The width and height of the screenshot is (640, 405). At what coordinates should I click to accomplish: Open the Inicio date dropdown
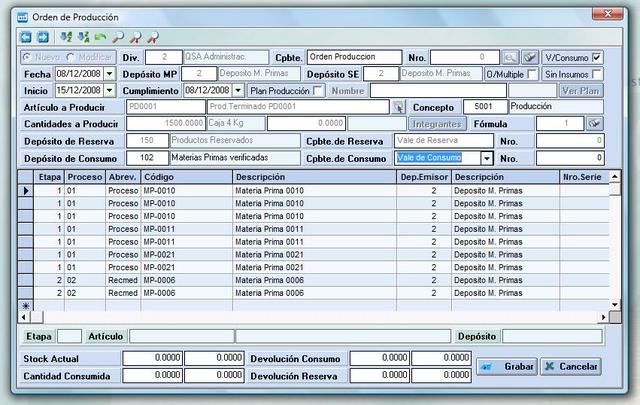[x=110, y=90]
